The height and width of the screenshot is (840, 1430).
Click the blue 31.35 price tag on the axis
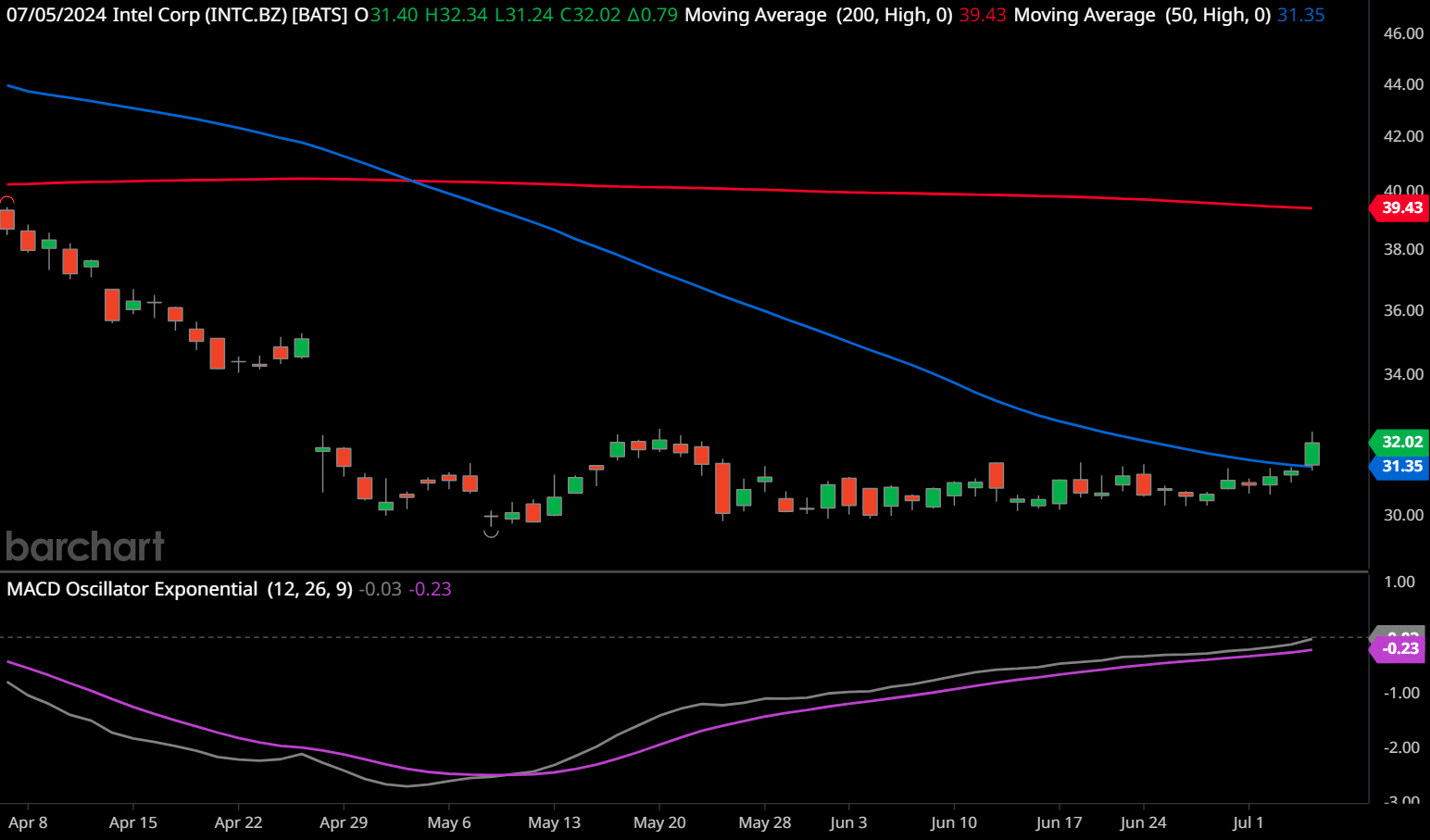click(x=1399, y=466)
